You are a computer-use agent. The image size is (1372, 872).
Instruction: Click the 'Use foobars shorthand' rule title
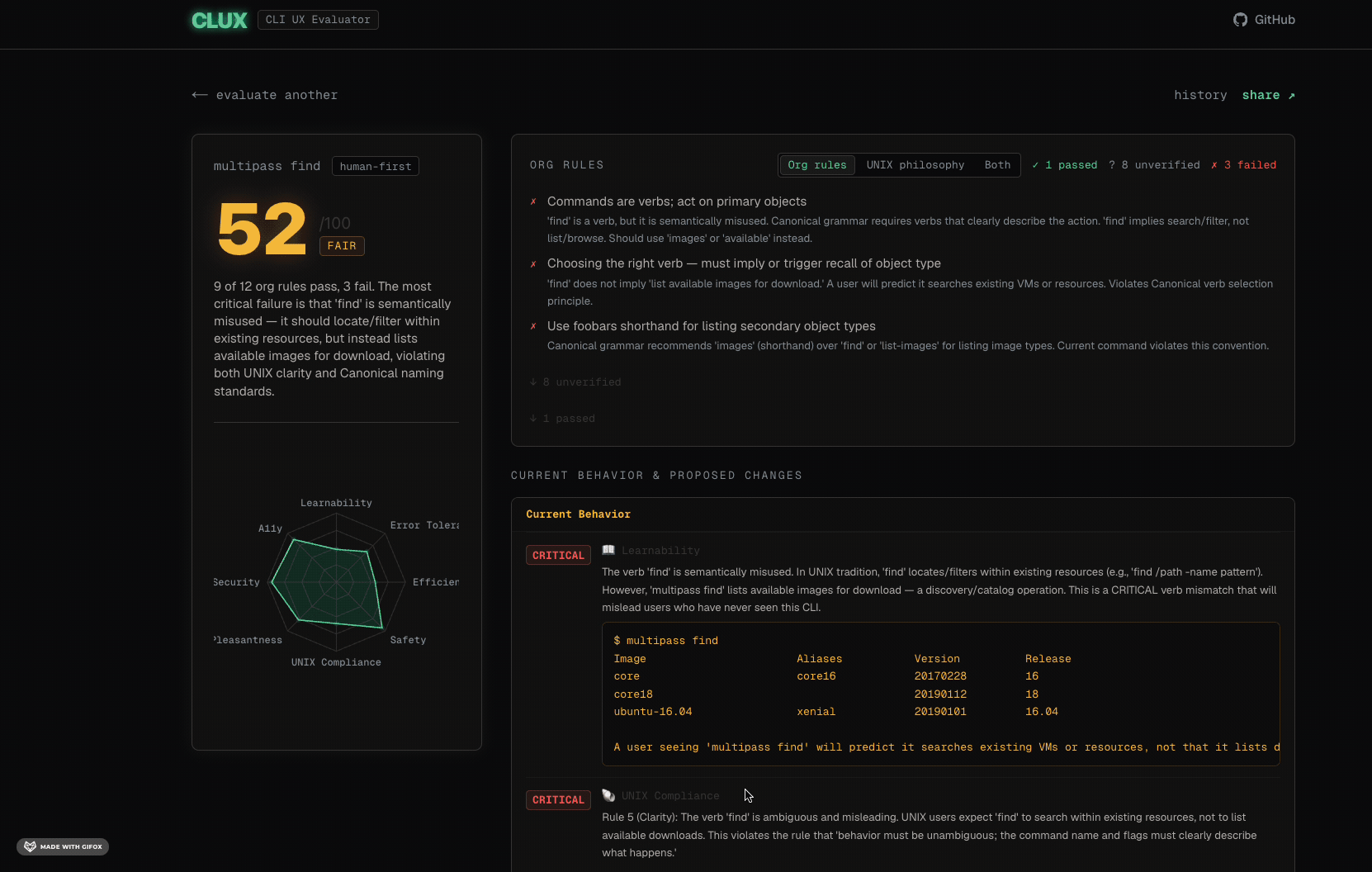click(x=712, y=326)
